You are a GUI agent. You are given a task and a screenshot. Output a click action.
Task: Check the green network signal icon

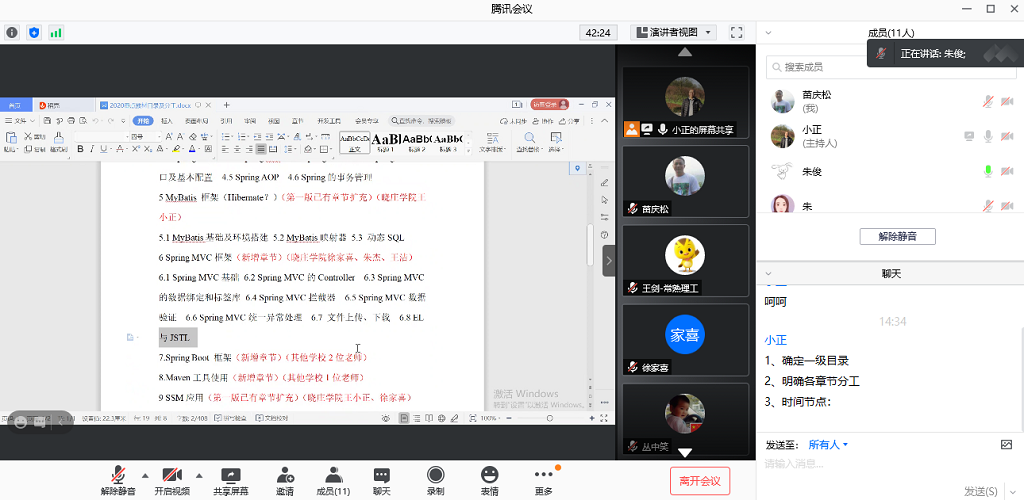(x=56, y=32)
